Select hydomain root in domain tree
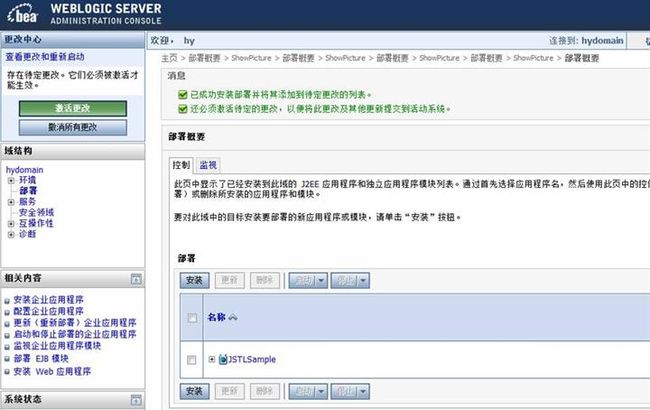This screenshot has width=650, height=410. point(24,170)
